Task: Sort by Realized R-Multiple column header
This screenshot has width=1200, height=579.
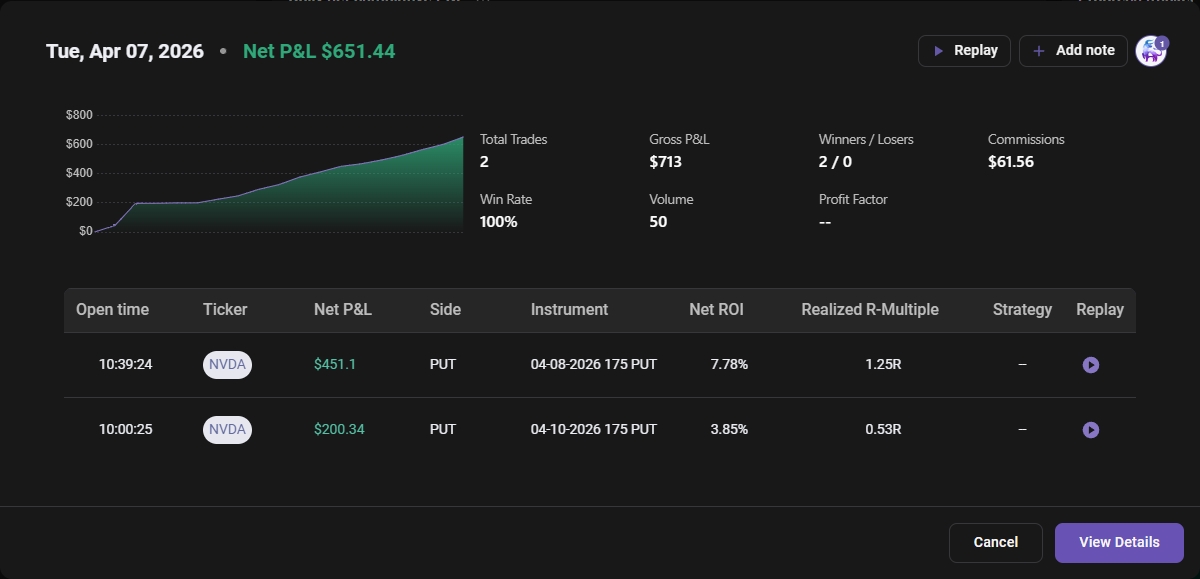Action: 870,310
